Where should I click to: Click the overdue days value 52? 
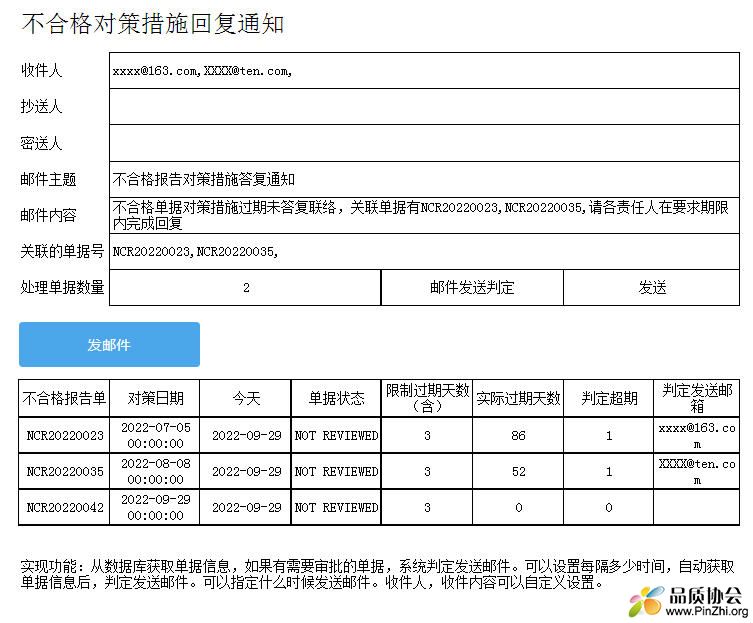tap(518, 471)
